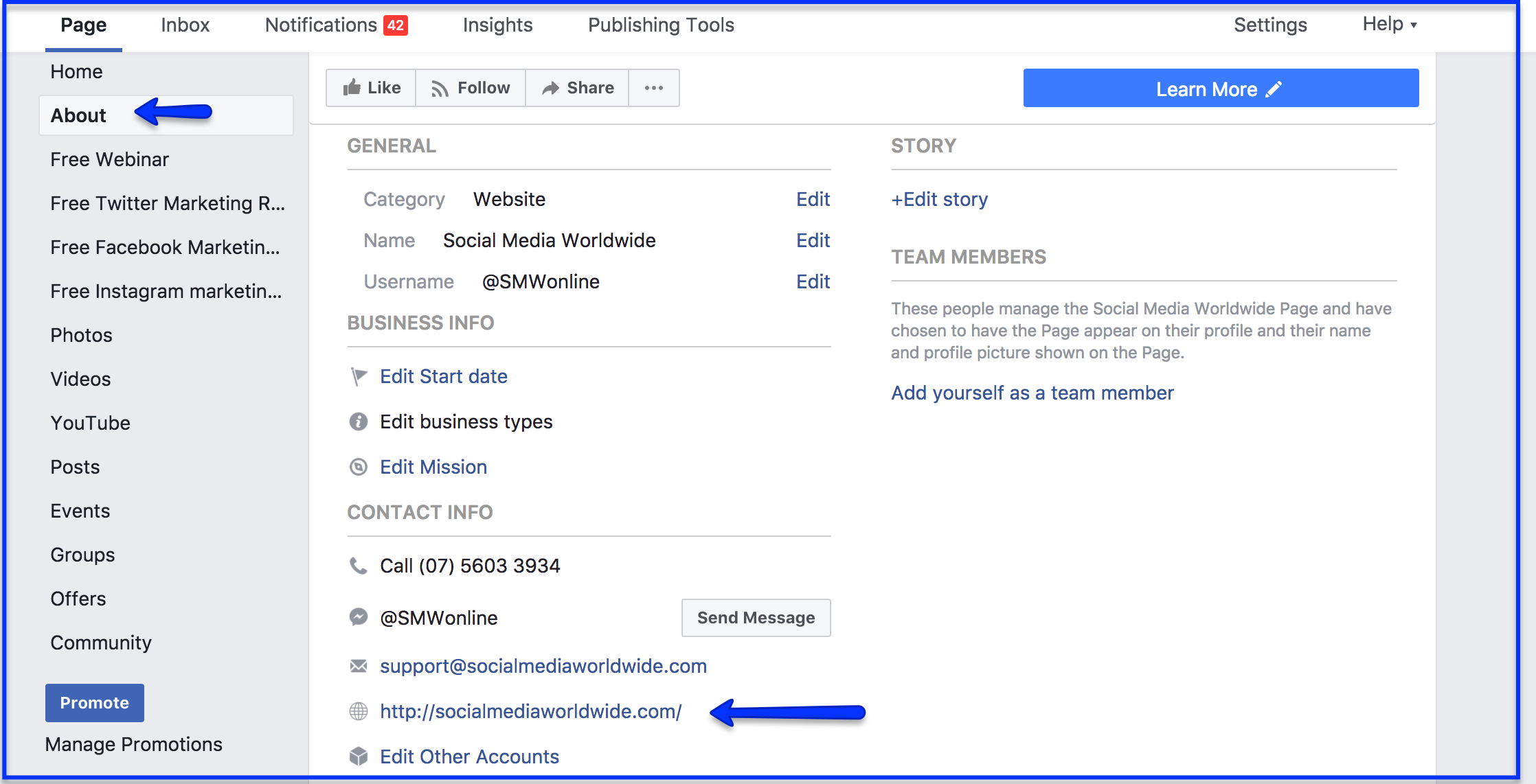Screen dimensions: 1536x784
Task: Open Offers in the sidebar
Action: pos(78,599)
